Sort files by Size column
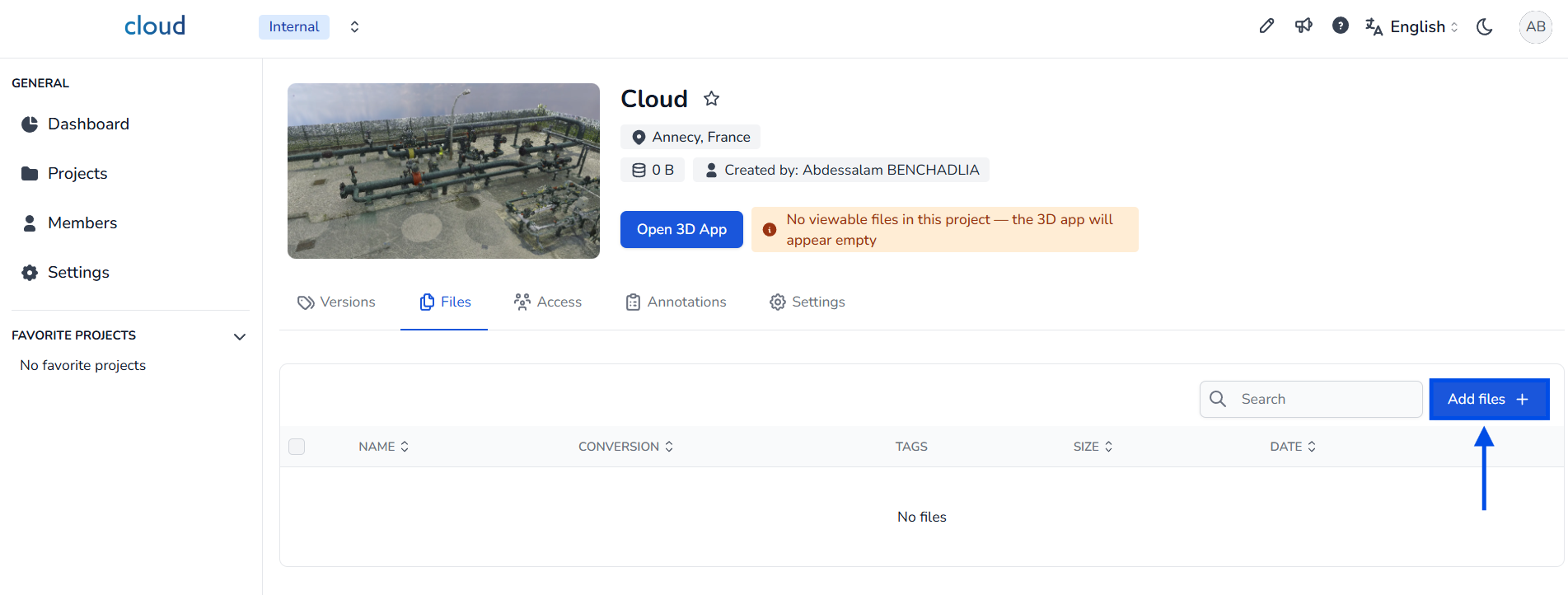 point(1093,447)
